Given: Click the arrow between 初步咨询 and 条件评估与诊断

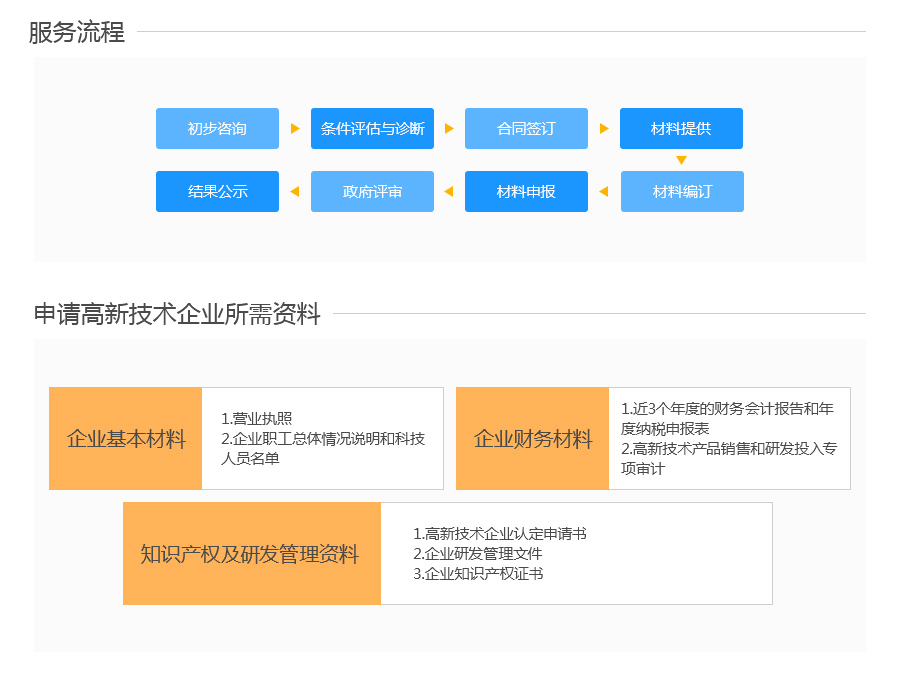Looking at the screenshot, I should point(295,129).
